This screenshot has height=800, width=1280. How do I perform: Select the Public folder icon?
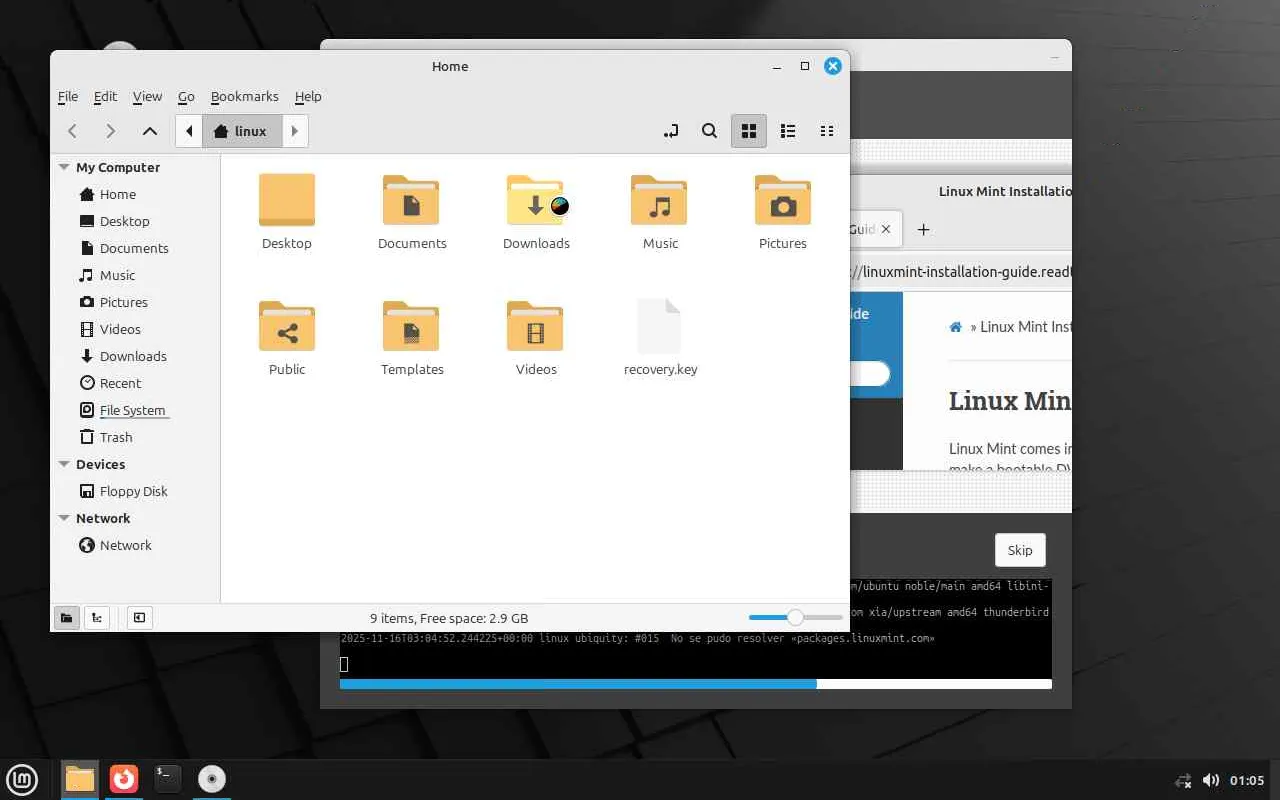(287, 326)
